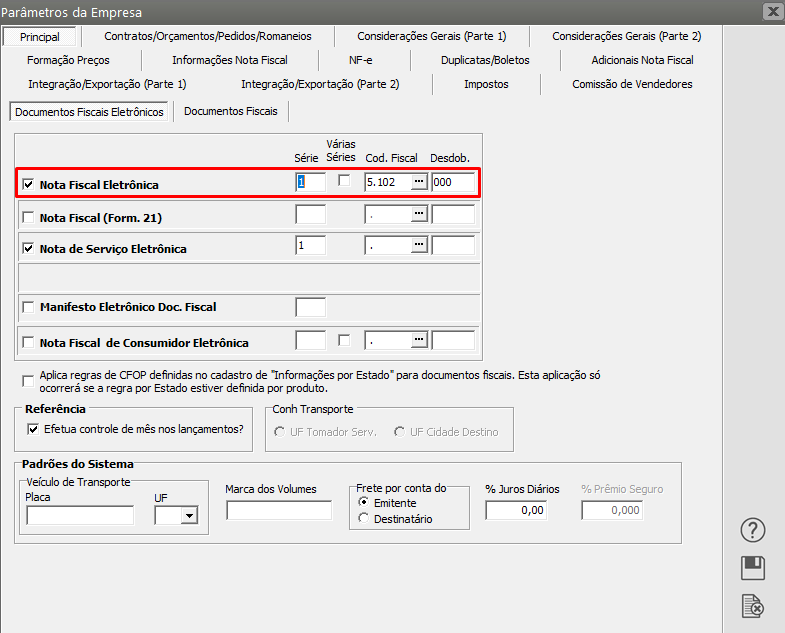Go to the Impostos tab
Image resolution: width=785 pixels, height=633 pixels.
point(486,84)
